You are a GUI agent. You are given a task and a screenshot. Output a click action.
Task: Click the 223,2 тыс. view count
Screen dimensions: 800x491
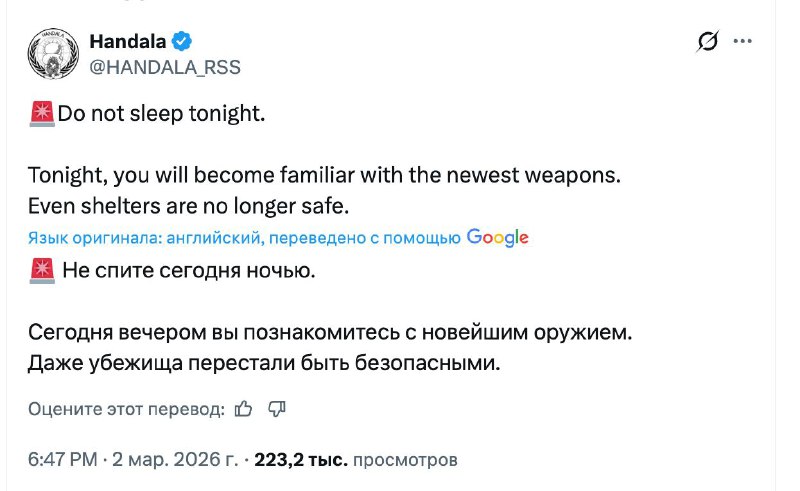pyautogui.click(x=301, y=460)
